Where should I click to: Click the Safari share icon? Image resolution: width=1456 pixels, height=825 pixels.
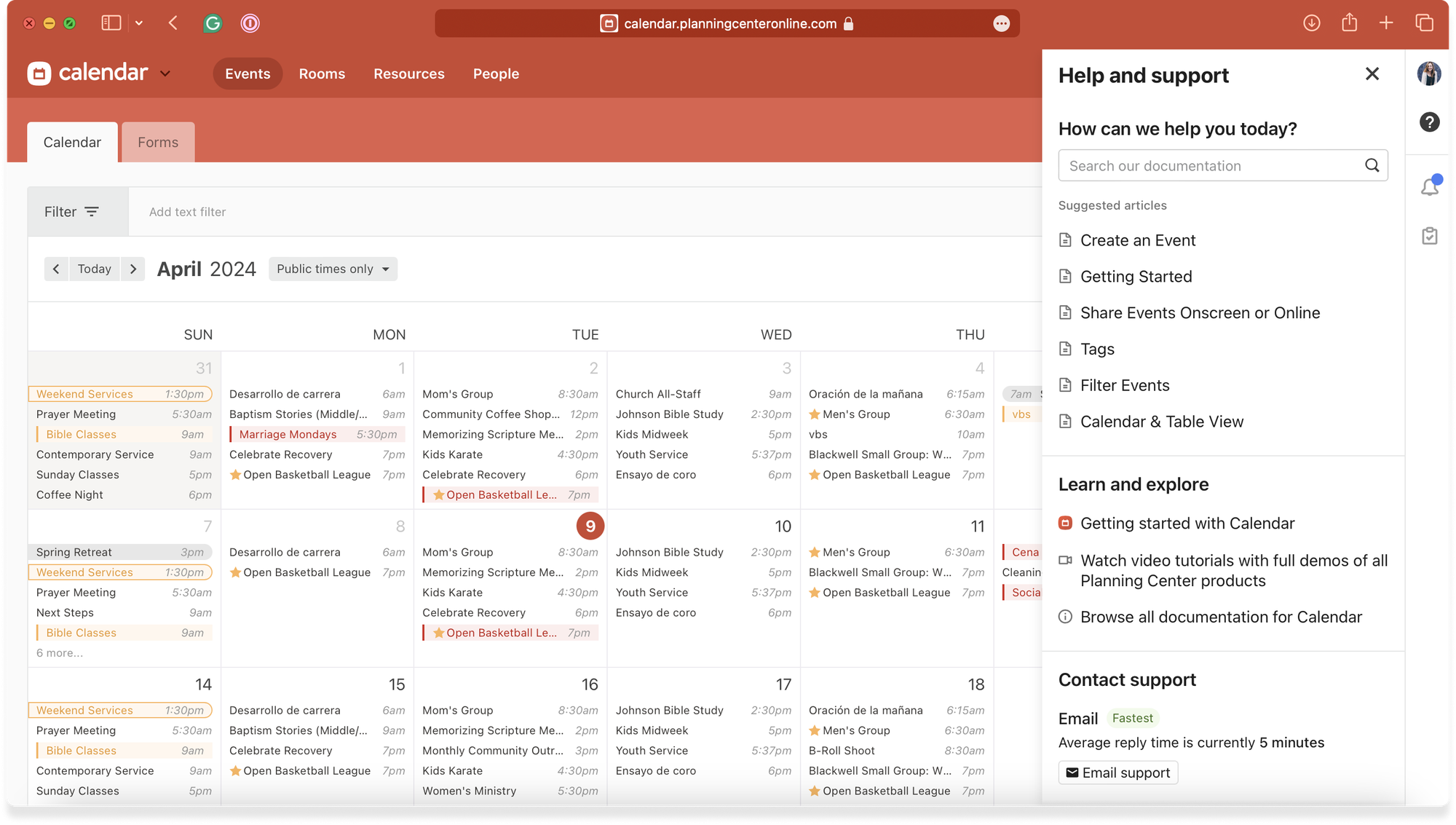(x=1349, y=23)
